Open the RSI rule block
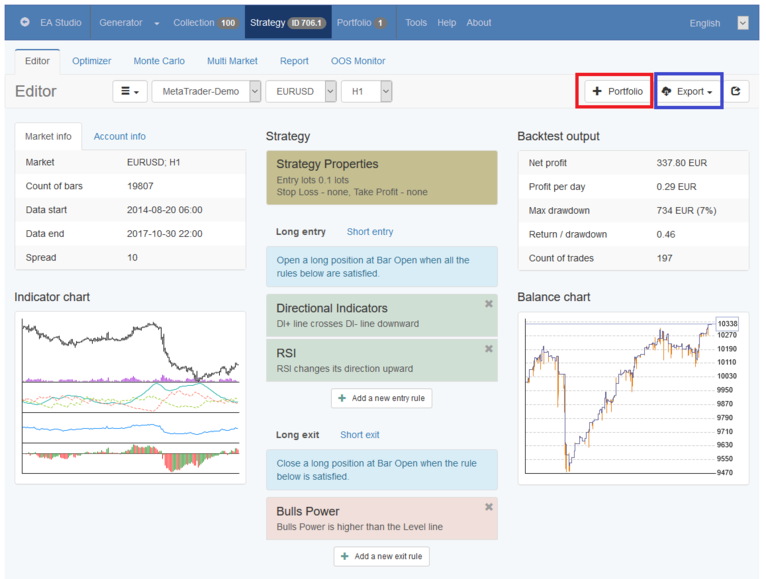Viewport: 766px width, 579px height. coord(382,361)
